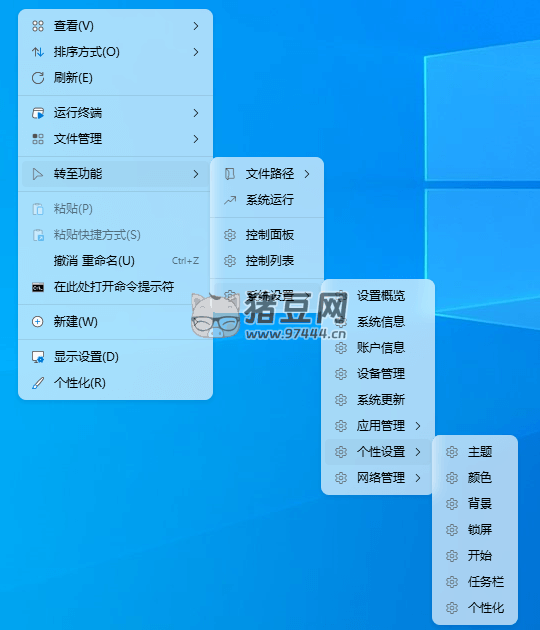Screen dimensions: 540x630
Task: Click the gear icon beside 应用管理
Action: pyautogui.click(x=341, y=426)
